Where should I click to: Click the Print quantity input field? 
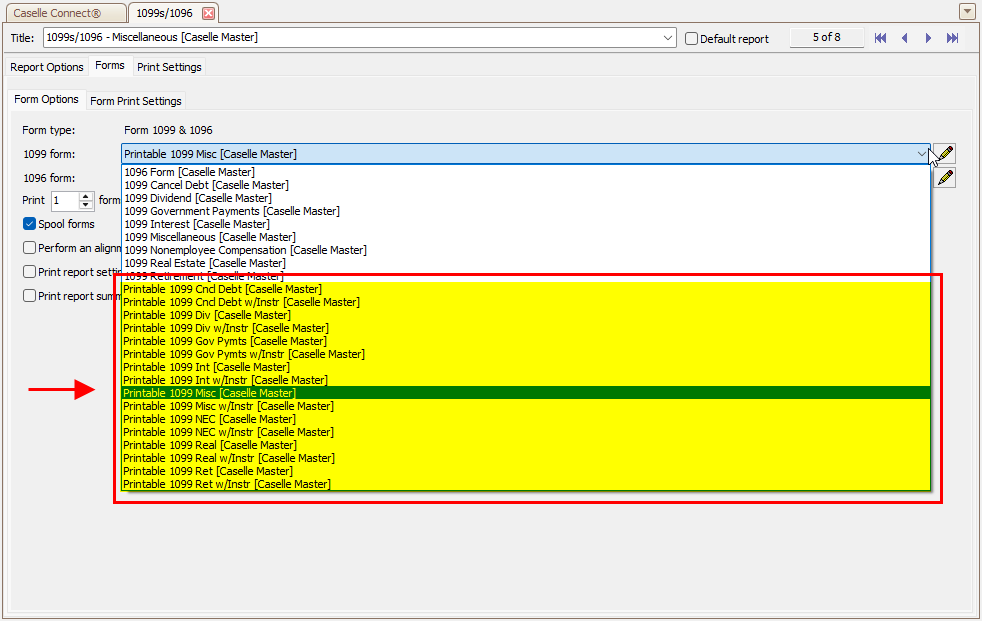click(63, 200)
